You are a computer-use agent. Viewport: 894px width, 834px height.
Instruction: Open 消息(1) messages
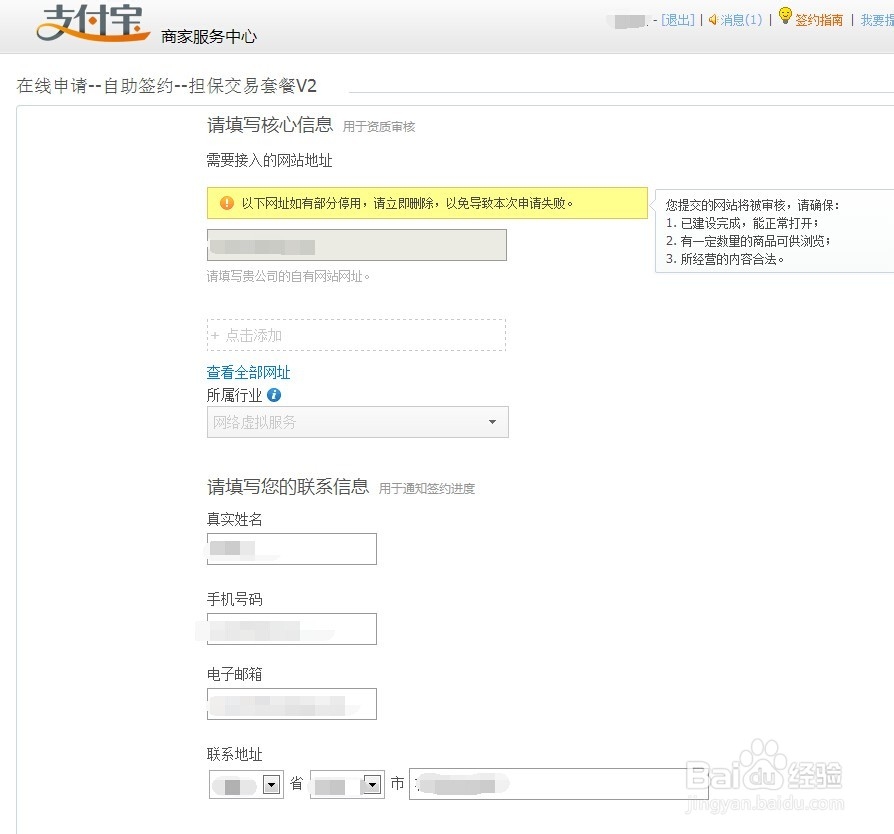[x=737, y=19]
